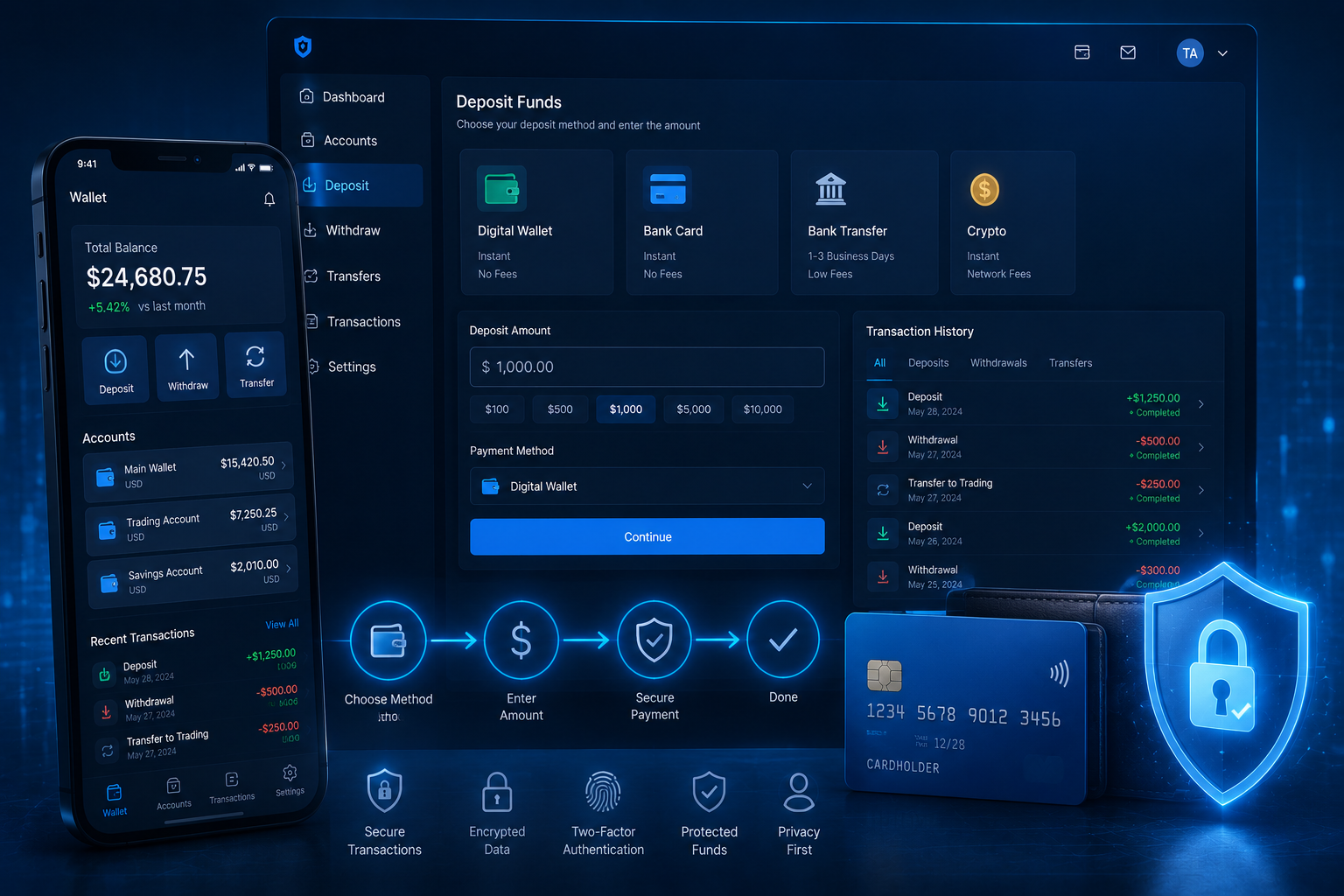Click the TA profile avatar
The height and width of the screenshot is (896, 1344).
pos(1190,53)
